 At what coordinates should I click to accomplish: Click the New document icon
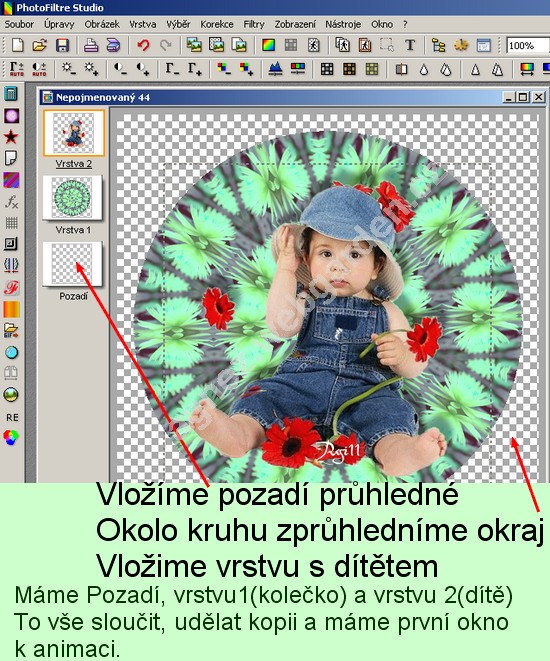[17, 45]
